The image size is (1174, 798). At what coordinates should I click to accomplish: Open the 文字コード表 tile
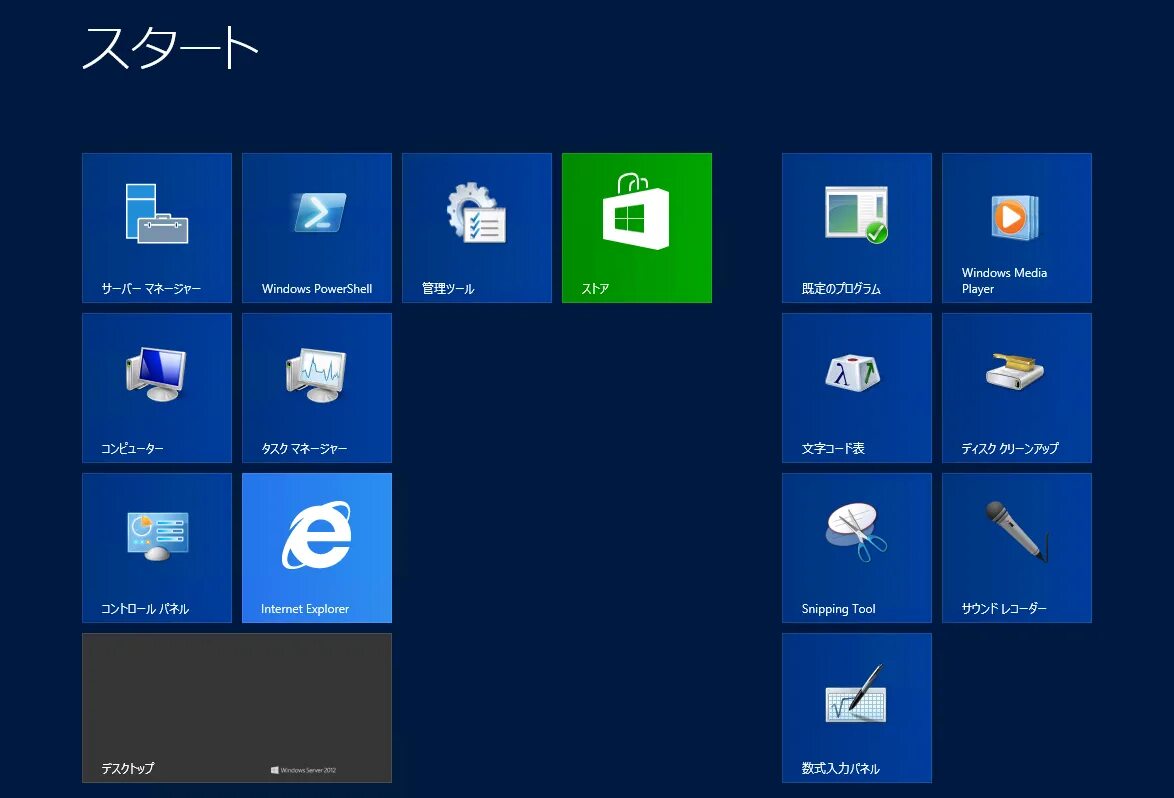click(857, 388)
